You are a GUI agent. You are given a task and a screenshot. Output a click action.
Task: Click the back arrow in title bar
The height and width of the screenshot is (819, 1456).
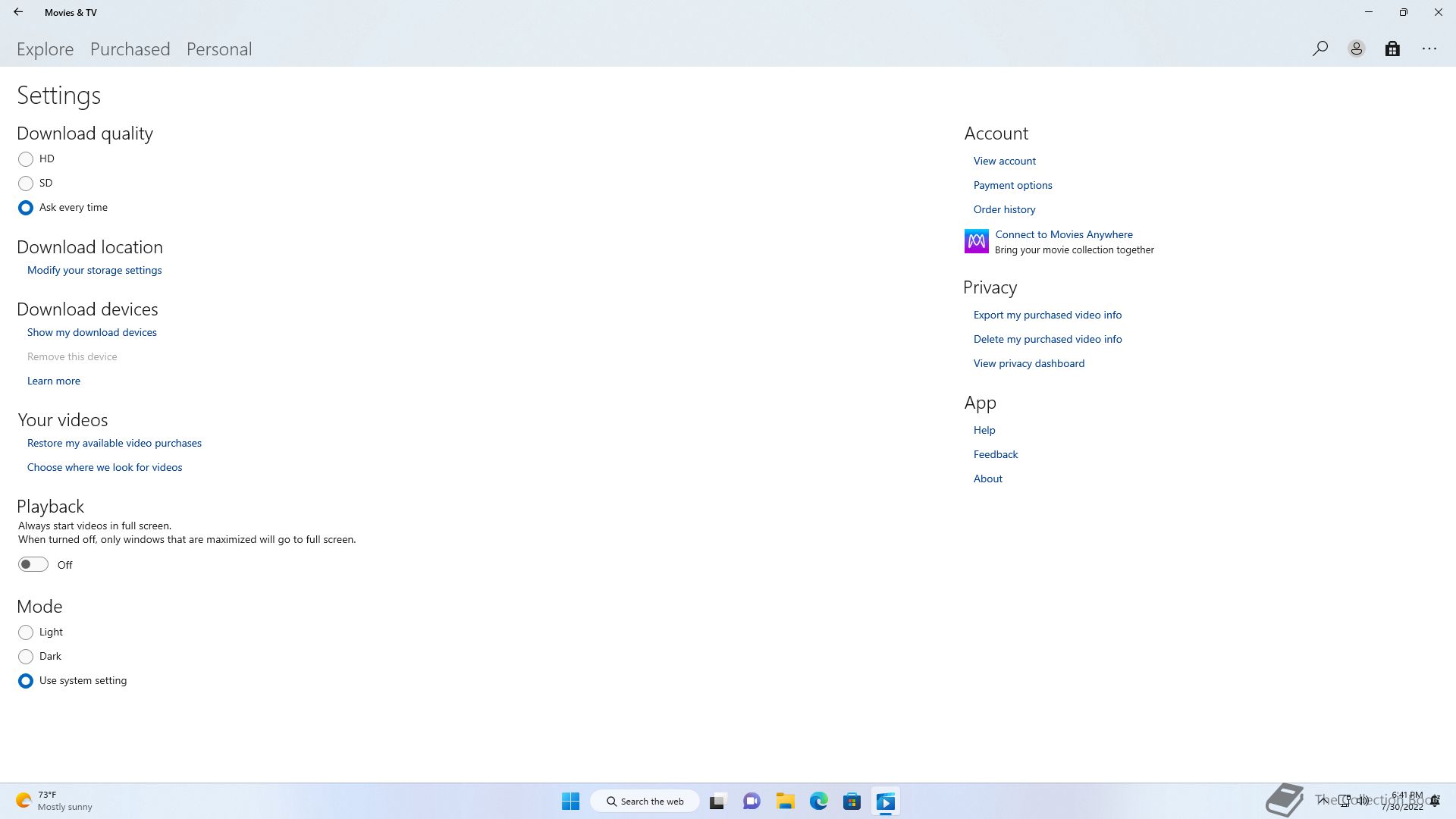click(18, 12)
